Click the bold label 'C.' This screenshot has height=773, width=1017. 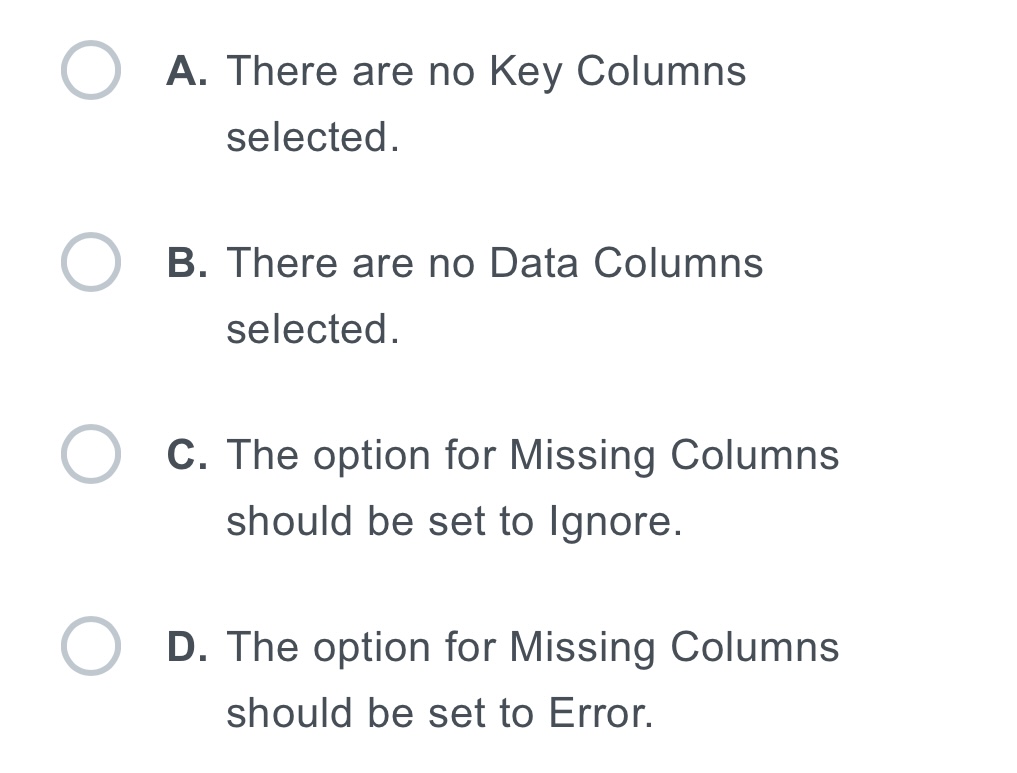pos(188,454)
